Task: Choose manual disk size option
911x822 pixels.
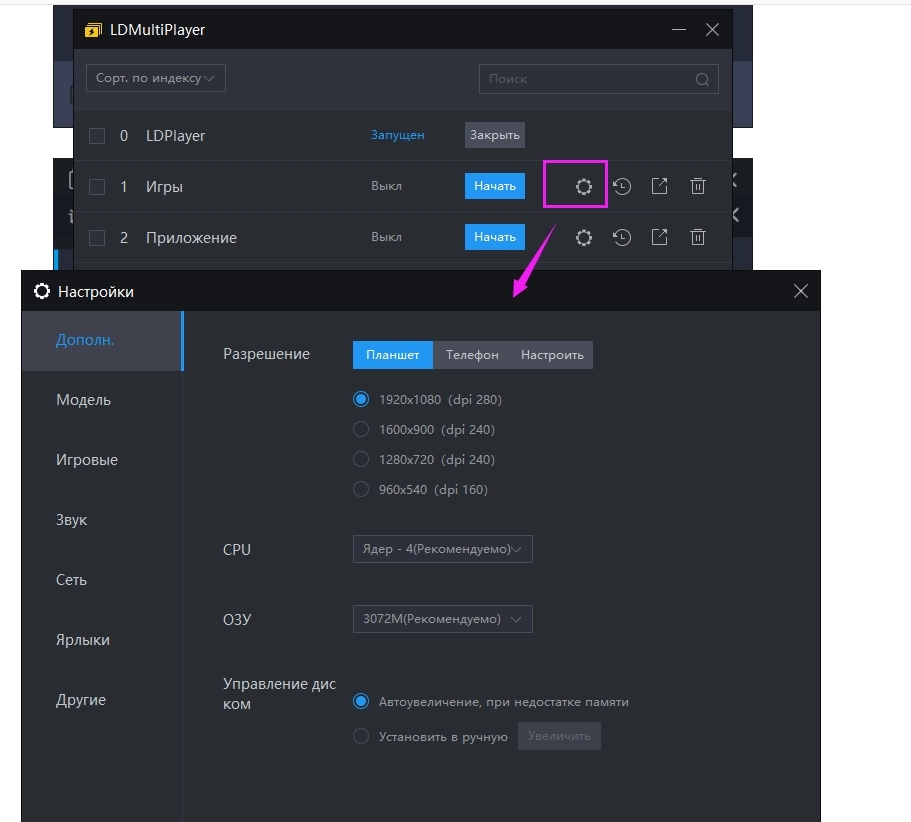Action: tap(361, 737)
